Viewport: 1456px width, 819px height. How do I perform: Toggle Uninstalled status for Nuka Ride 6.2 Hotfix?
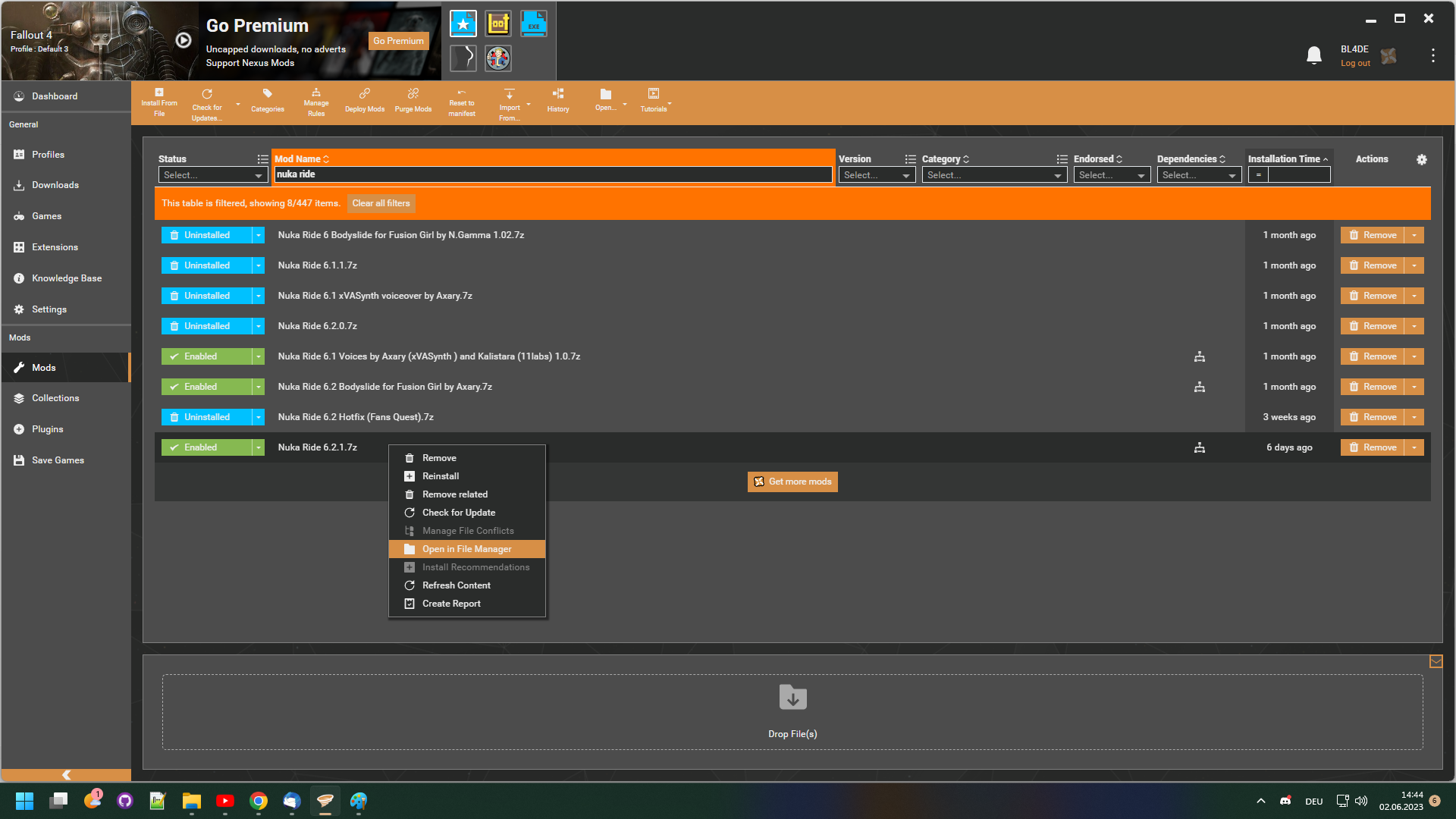(206, 417)
